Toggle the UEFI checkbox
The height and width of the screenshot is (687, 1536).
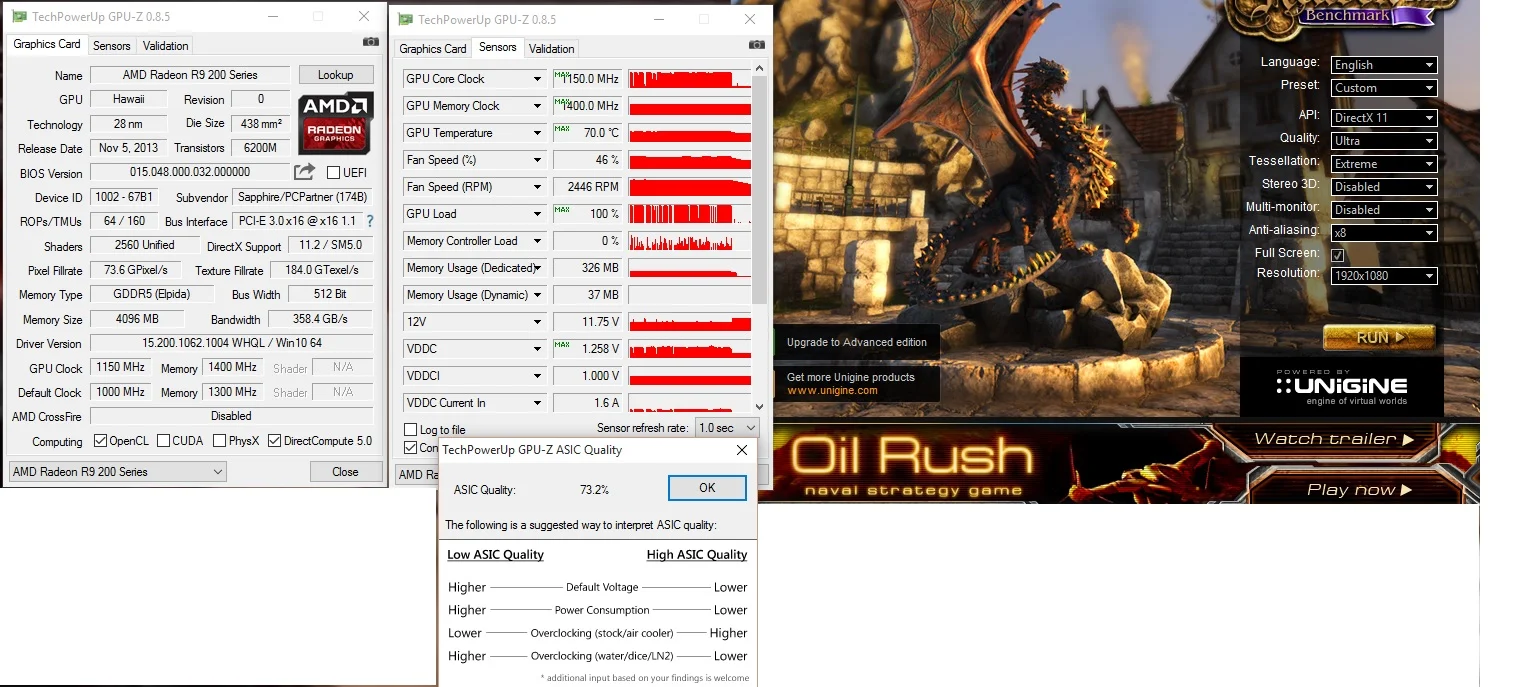point(334,173)
